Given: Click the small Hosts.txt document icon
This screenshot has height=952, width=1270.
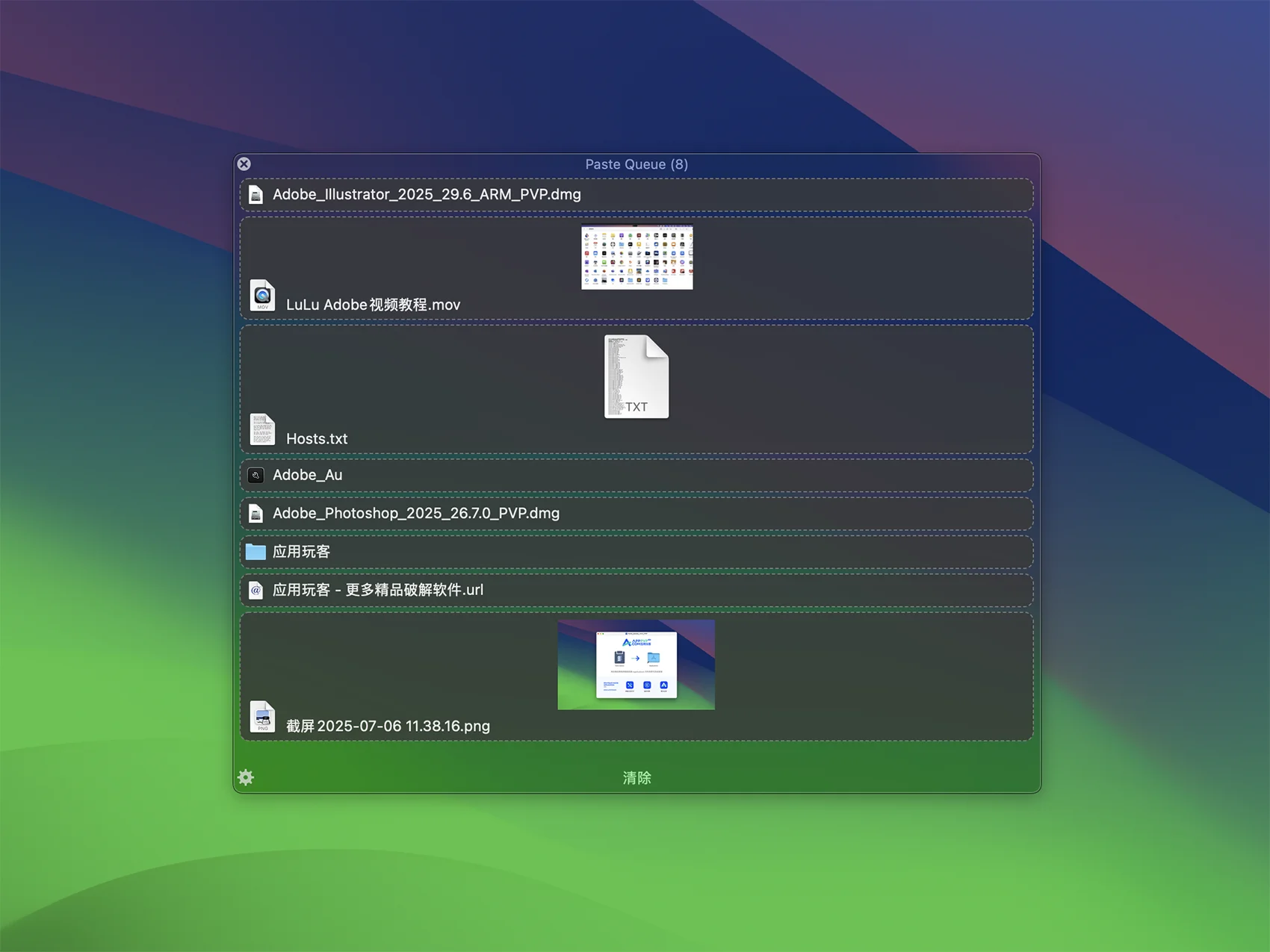Looking at the screenshot, I should click(262, 429).
